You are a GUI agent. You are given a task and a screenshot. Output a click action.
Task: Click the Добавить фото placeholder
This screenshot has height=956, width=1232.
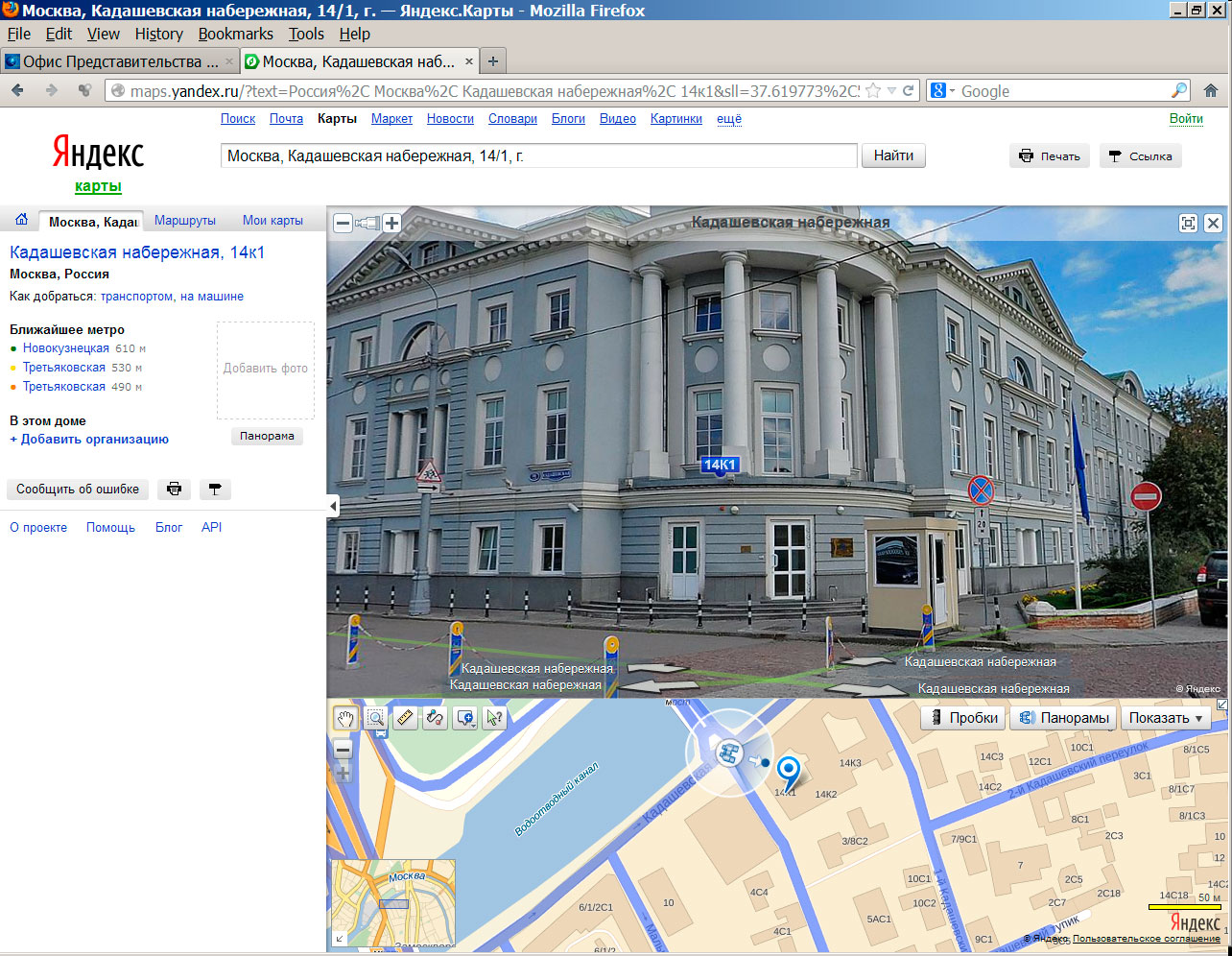point(266,370)
